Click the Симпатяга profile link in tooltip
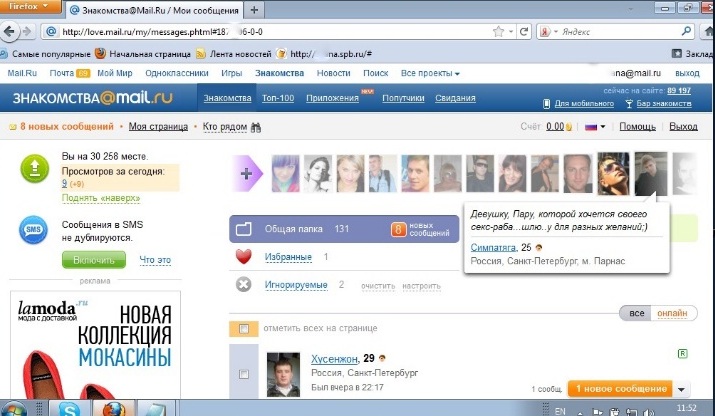Viewport: 715px width, 416px height. click(493, 247)
